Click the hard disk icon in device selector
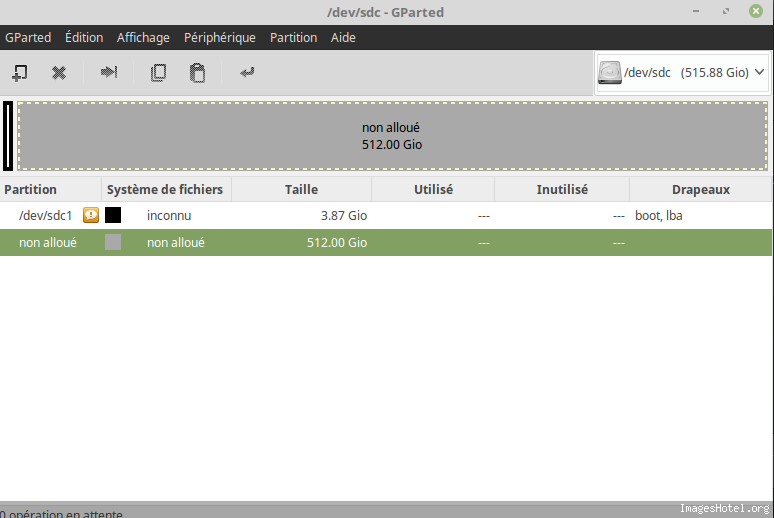This screenshot has width=774, height=518. (x=609, y=73)
